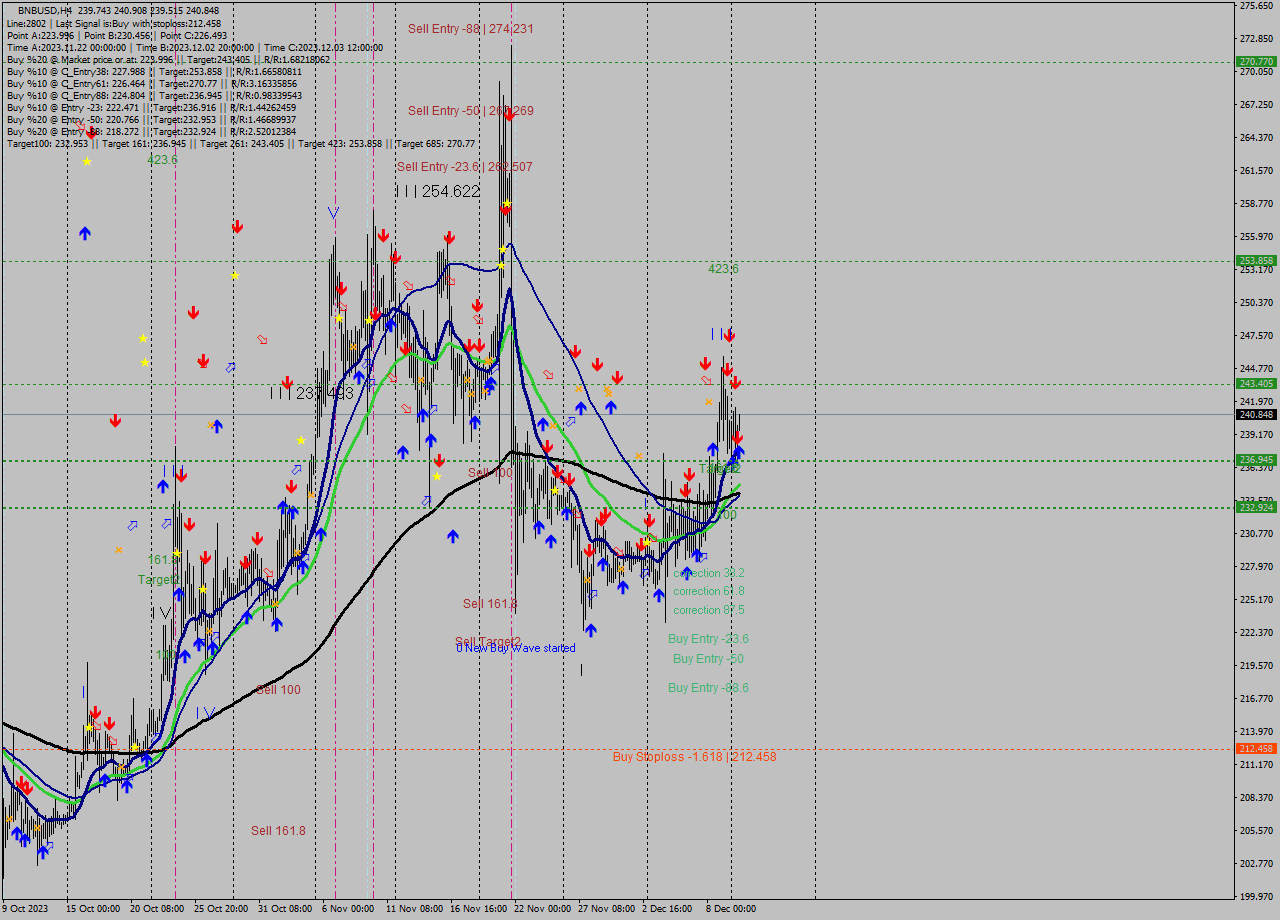Click the hollow blue arrow outline near 31 Oct
This screenshot has height=920, width=1280.
[x=296, y=470]
